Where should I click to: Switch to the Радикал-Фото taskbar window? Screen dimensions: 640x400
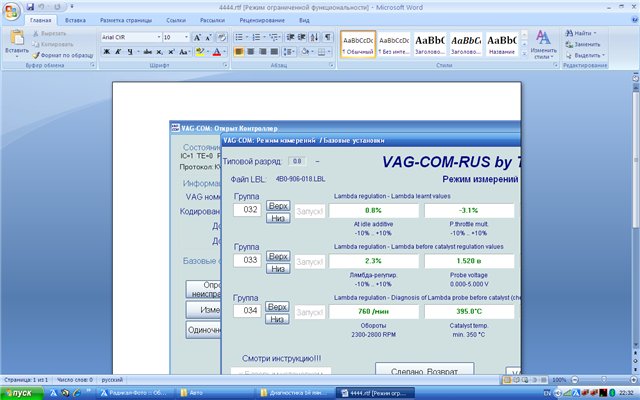[x=137, y=393]
